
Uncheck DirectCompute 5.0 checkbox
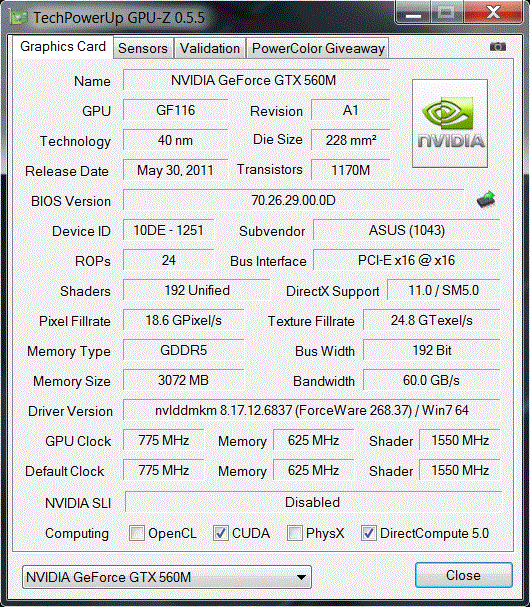(x=369, y=533)
